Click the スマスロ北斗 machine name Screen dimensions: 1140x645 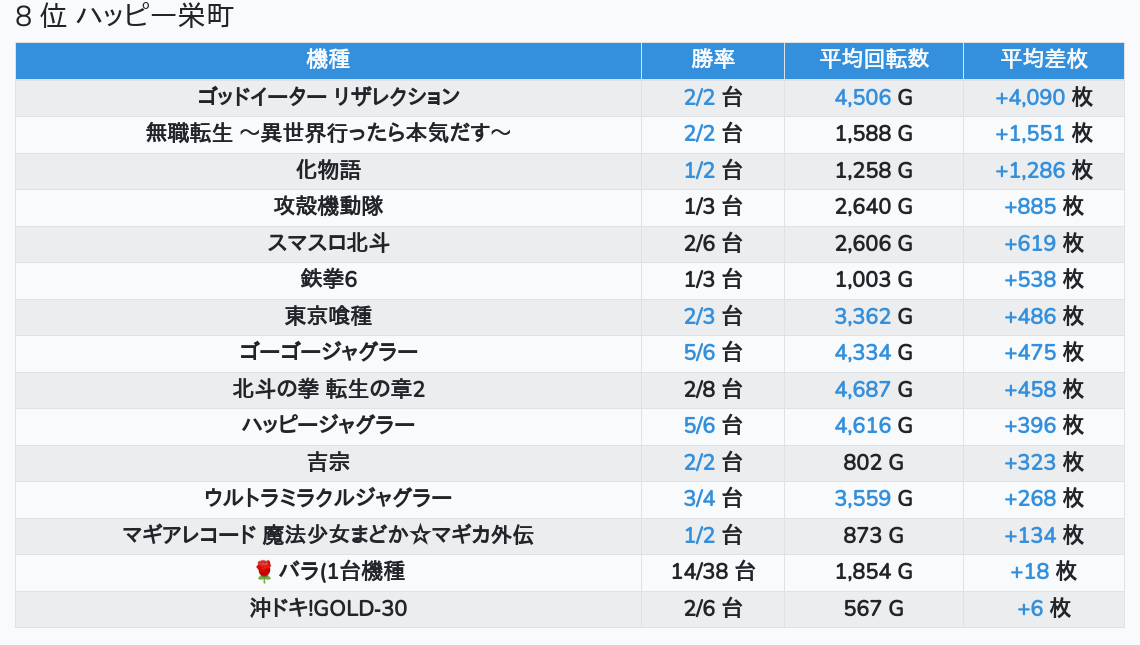click(x=328, y=243)
